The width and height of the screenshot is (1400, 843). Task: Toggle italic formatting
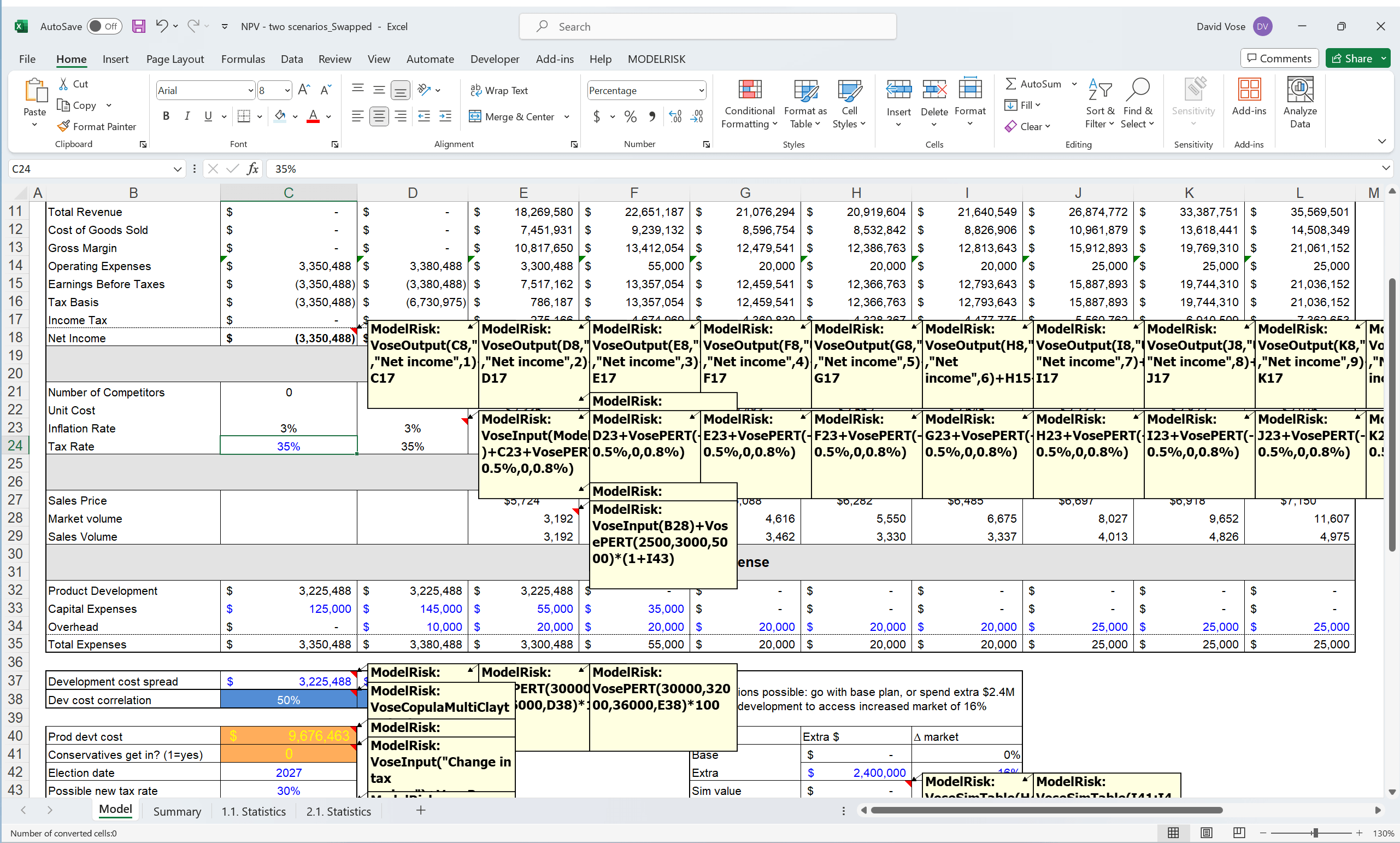[187, 116]
